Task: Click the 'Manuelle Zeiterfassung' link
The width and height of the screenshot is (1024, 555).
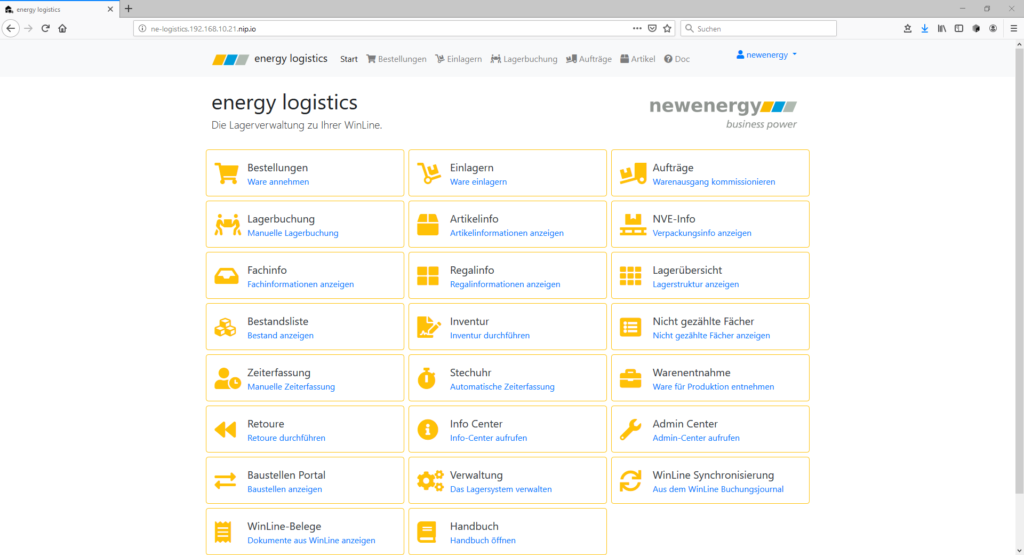Action: 291,387
